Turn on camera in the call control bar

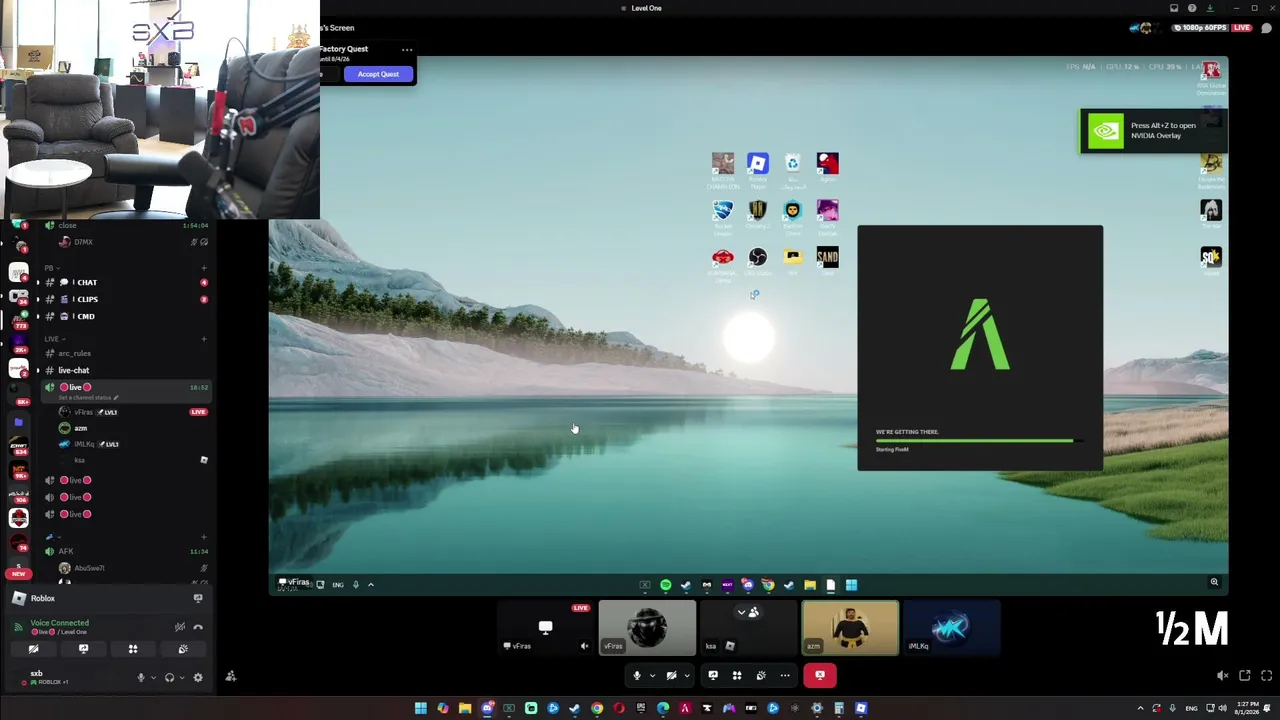click(671, 676)
